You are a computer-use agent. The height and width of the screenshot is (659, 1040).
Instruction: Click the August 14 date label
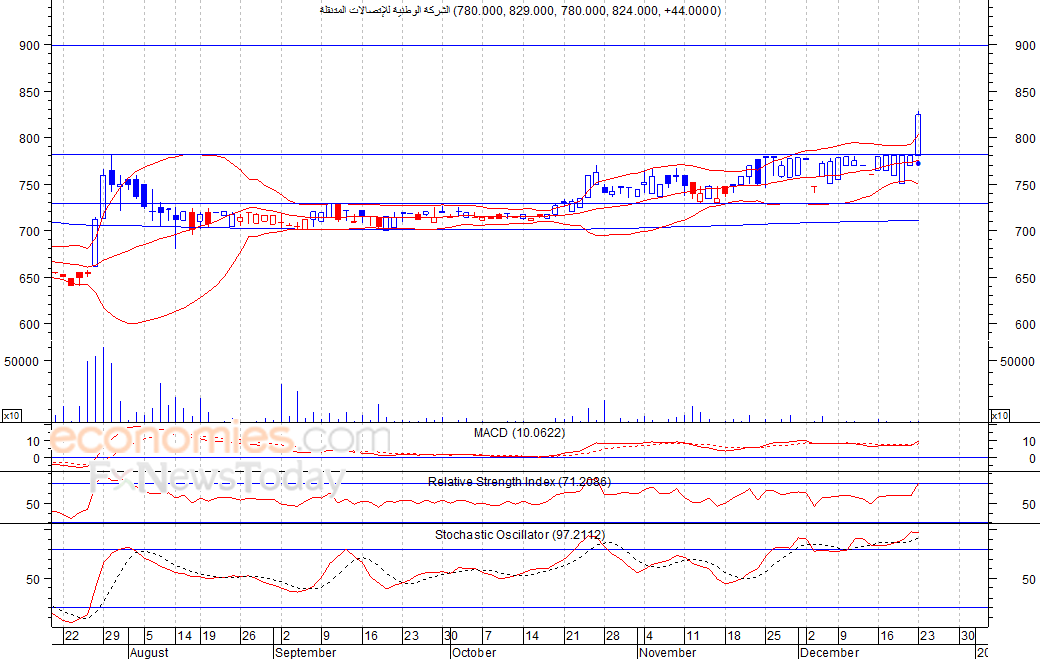coord(184,636)
